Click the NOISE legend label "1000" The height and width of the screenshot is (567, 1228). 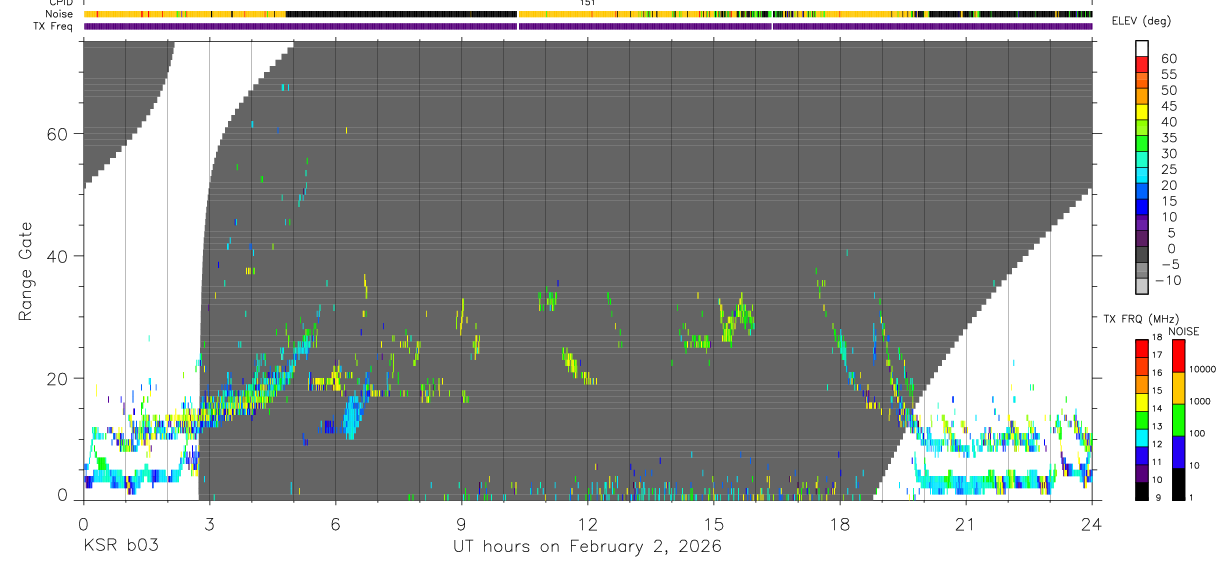(1198, 401)
